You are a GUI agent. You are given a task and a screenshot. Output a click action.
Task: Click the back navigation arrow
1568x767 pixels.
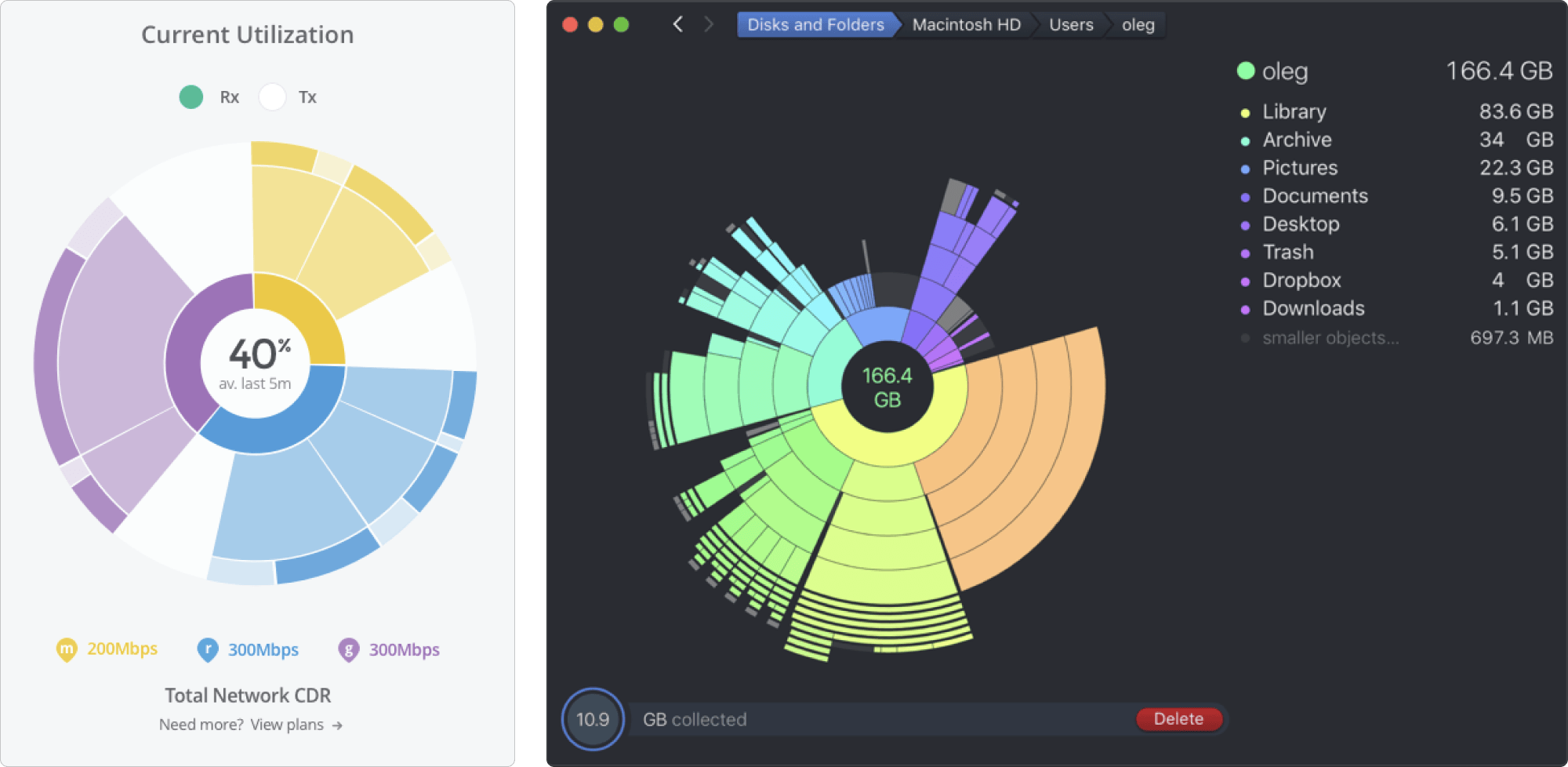678,24
